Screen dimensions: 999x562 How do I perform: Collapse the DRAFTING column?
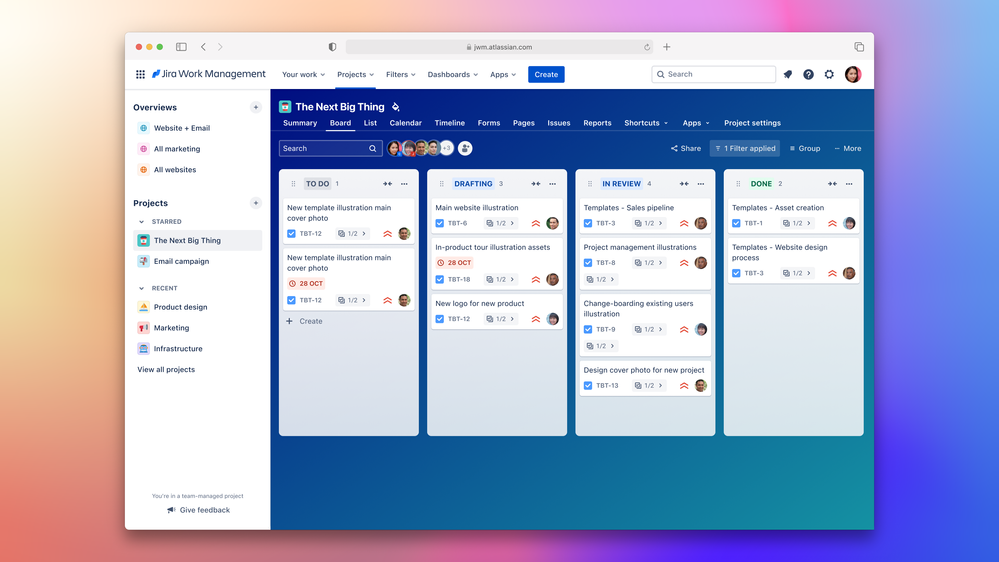pos(536,184)
